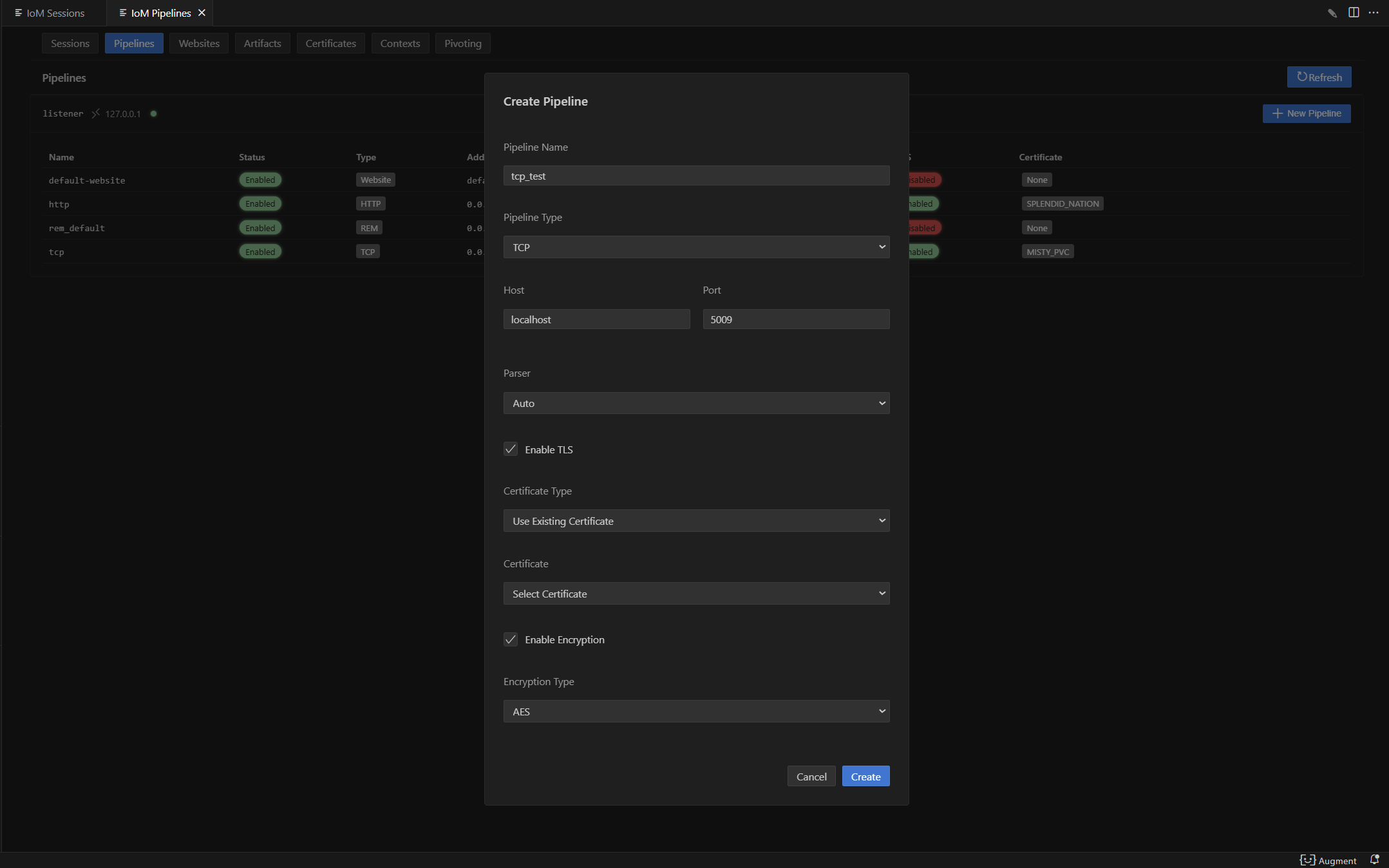Open the more actions ellipsis menu
Viewport: 1389px width, 868px height.
[1374, 13]
